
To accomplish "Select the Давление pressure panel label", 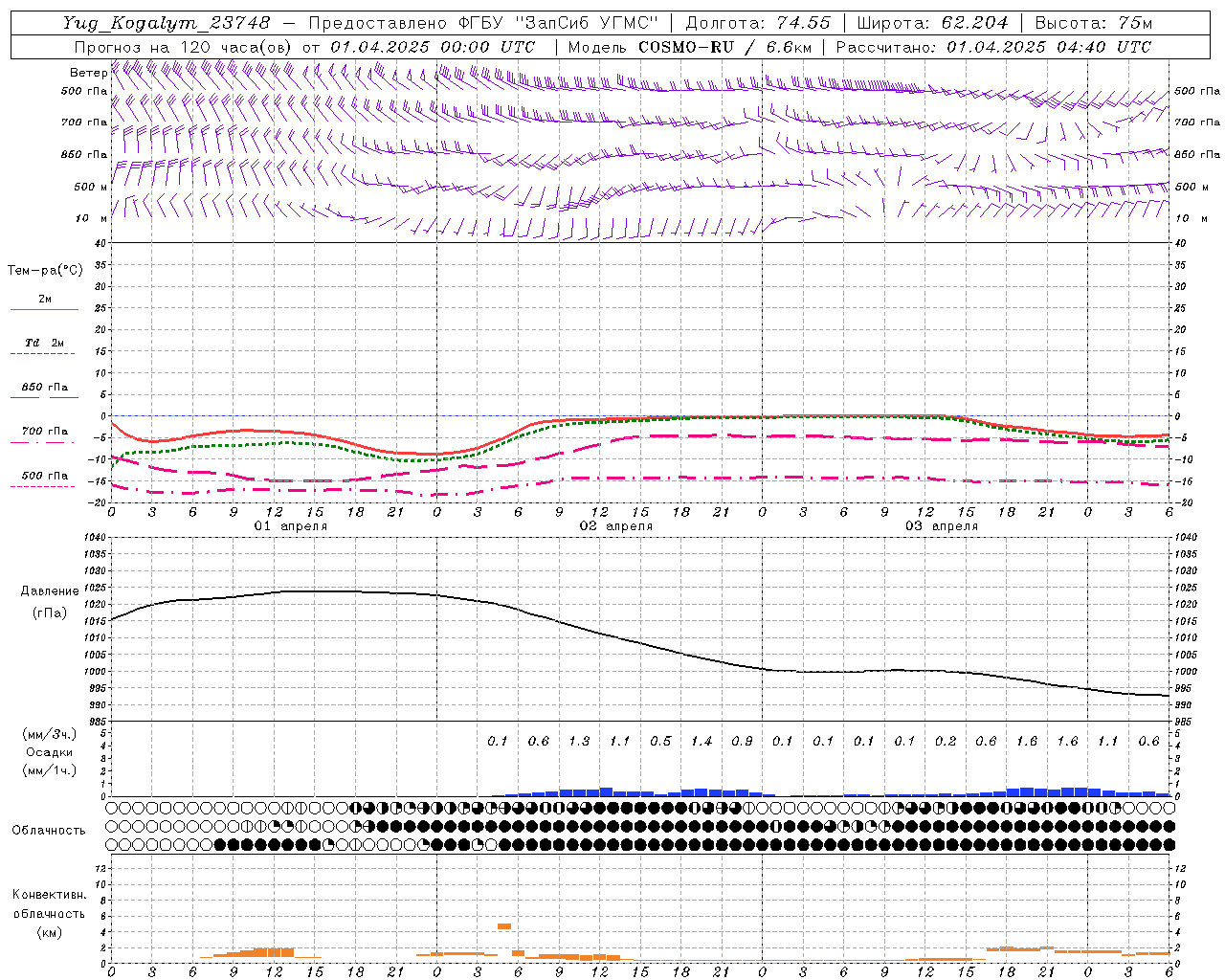I will point(50,591).
